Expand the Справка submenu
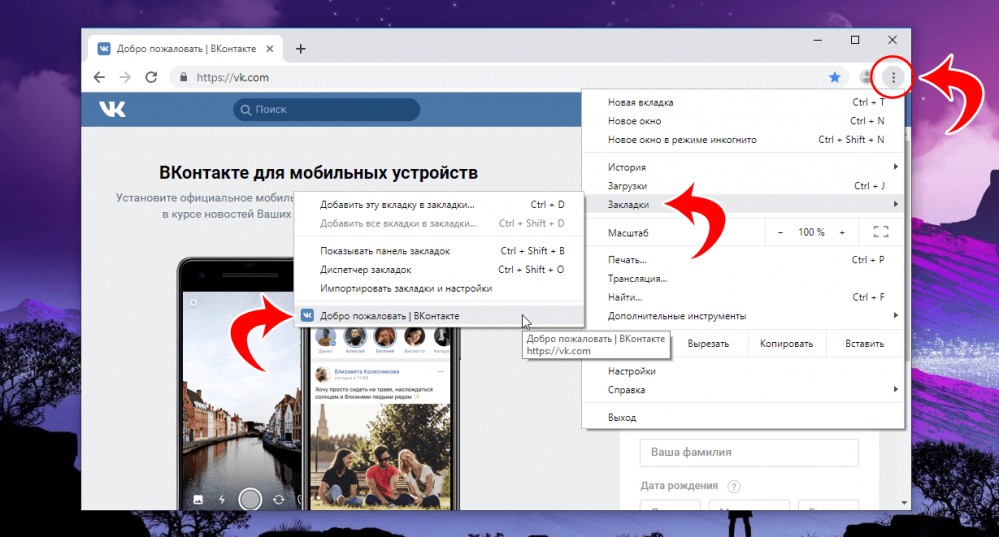999x537 pixels. point(743,390)
